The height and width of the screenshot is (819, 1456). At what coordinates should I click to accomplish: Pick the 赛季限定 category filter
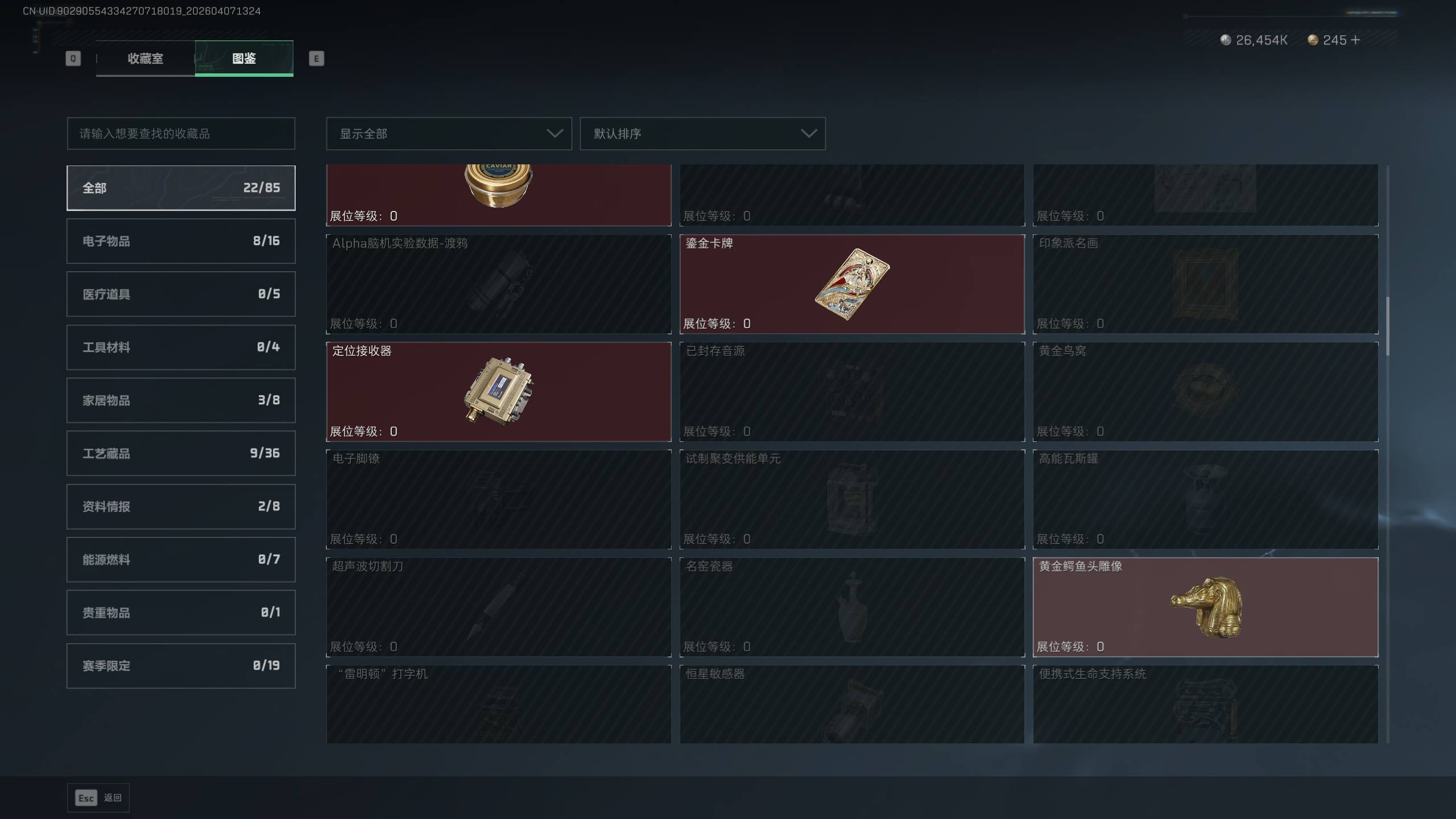click(x=181, y=665)
